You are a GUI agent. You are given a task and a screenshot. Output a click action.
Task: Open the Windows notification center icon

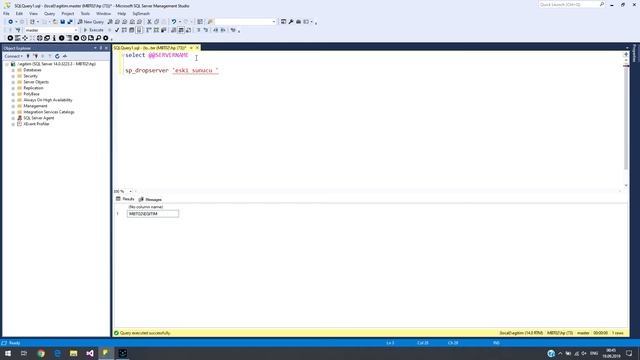click(x=629, y=353)
